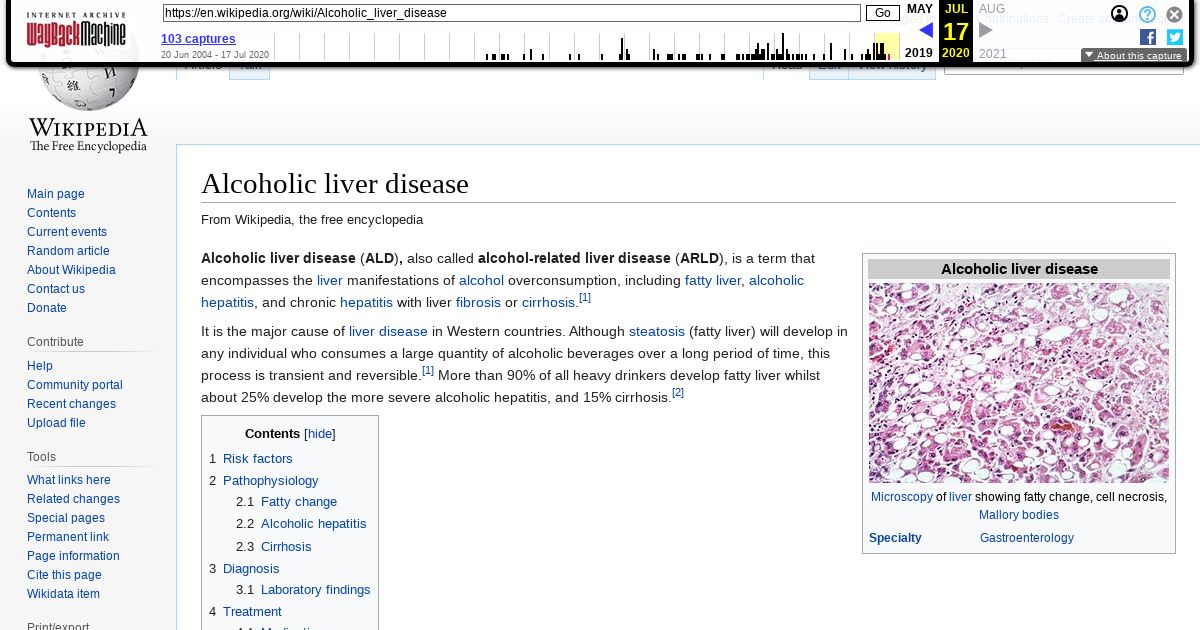Jump to Fatty change subsection

click(x=299, y=502)
